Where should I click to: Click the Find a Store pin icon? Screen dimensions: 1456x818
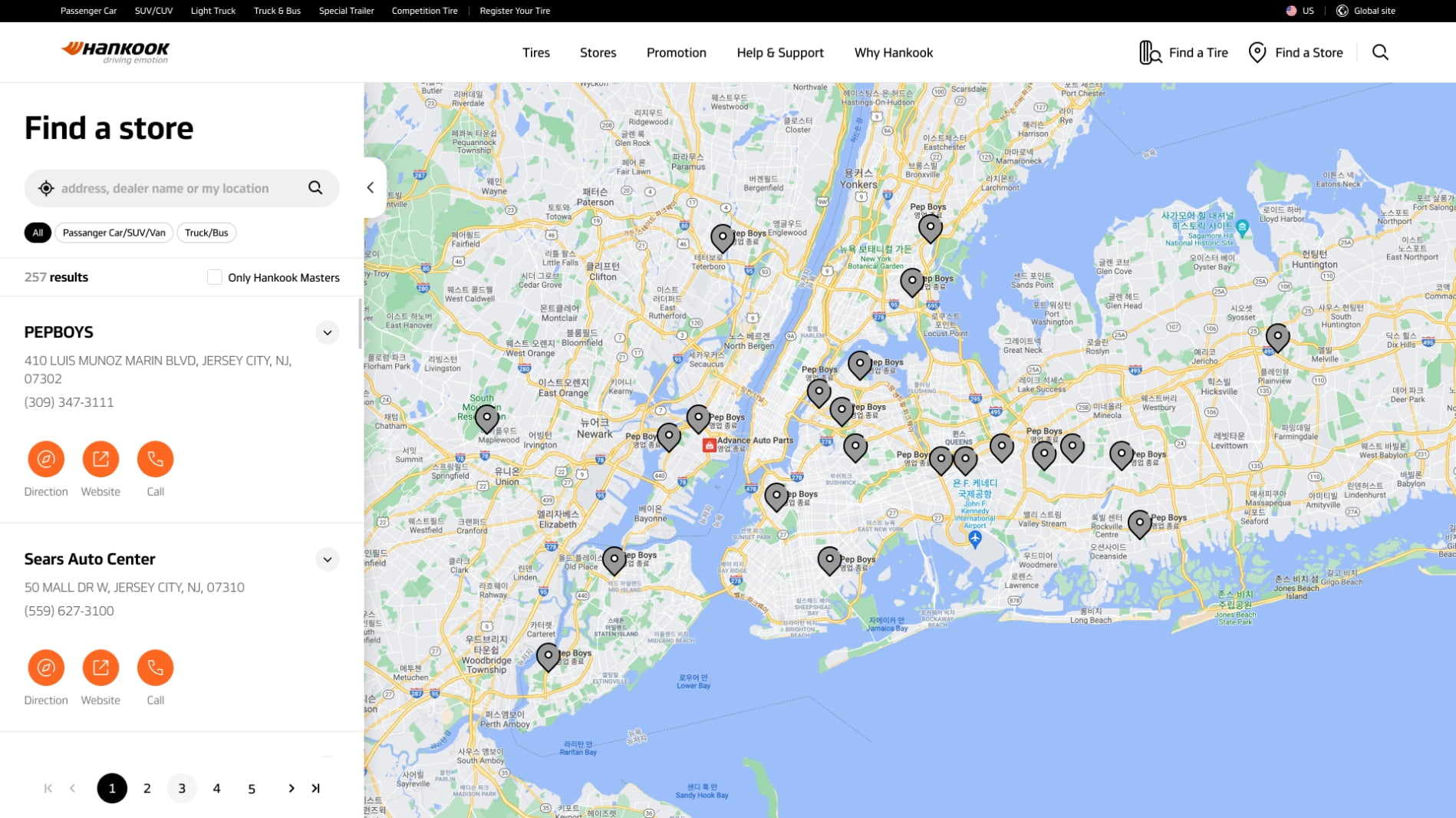1257,52
